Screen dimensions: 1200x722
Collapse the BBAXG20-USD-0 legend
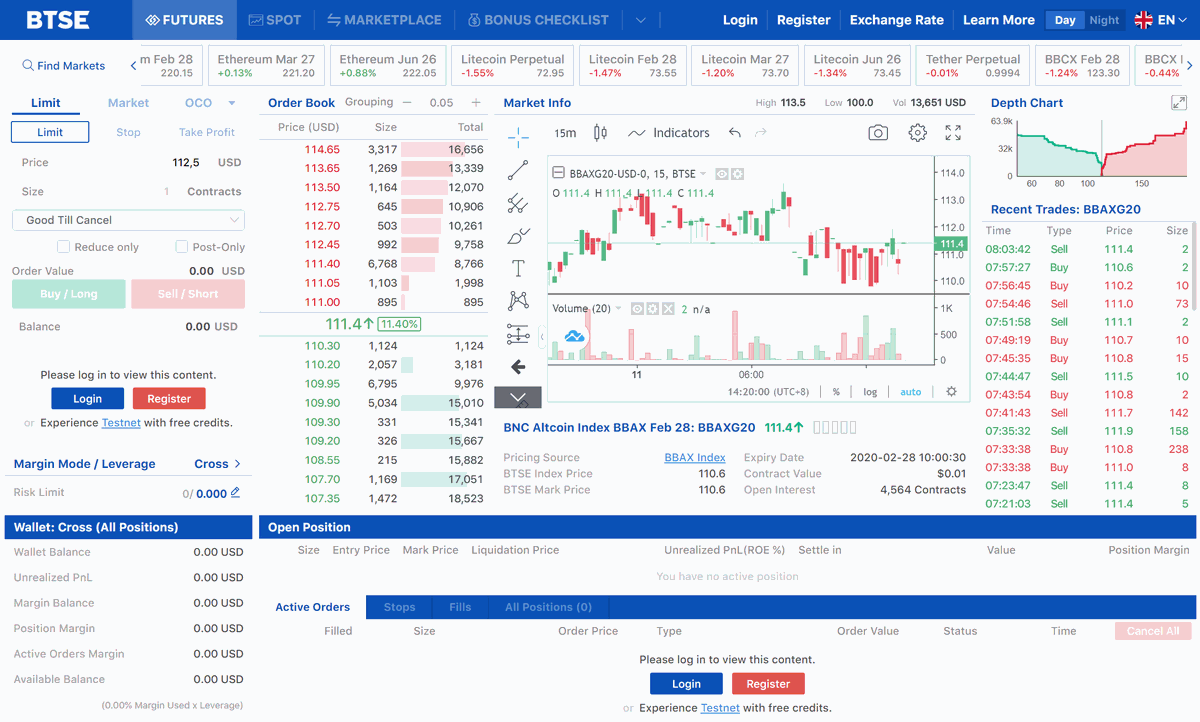tap(558, 173)
